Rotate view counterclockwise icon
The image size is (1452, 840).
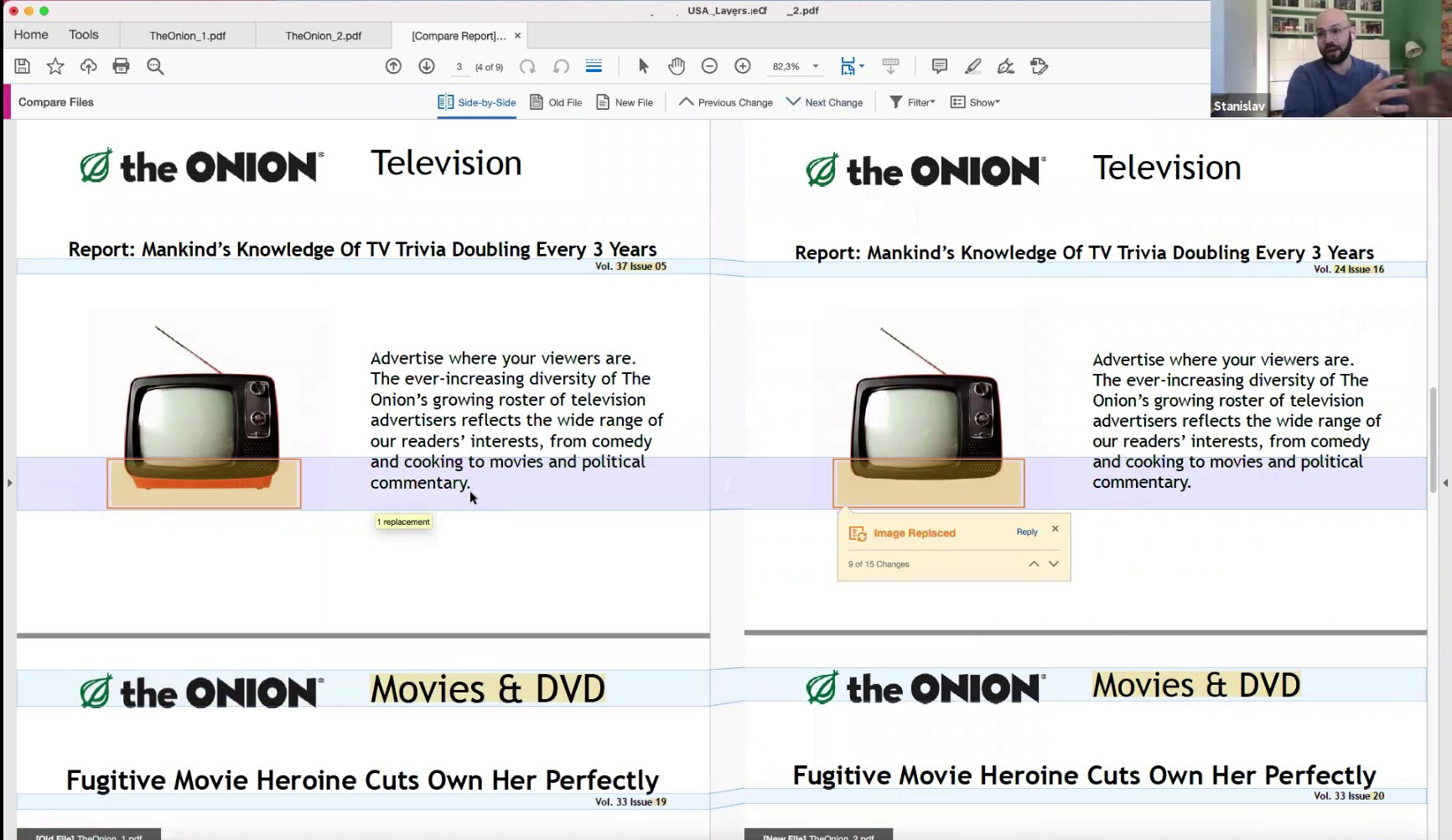point(562,66)
